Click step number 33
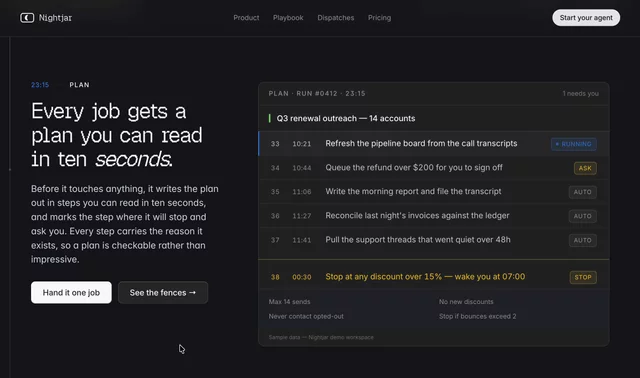 275,144
